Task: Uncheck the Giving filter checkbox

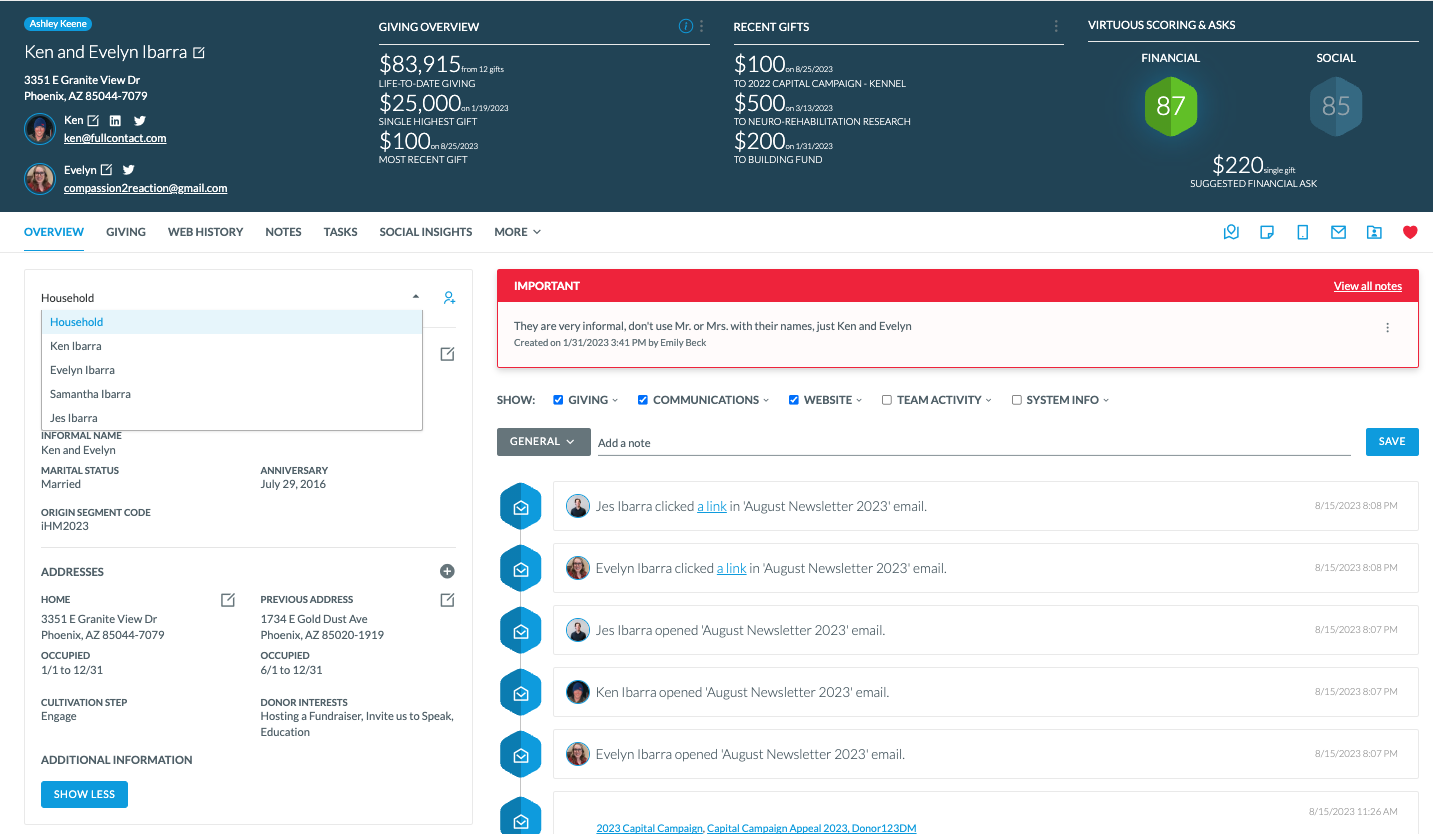Action: coord(558,400)
